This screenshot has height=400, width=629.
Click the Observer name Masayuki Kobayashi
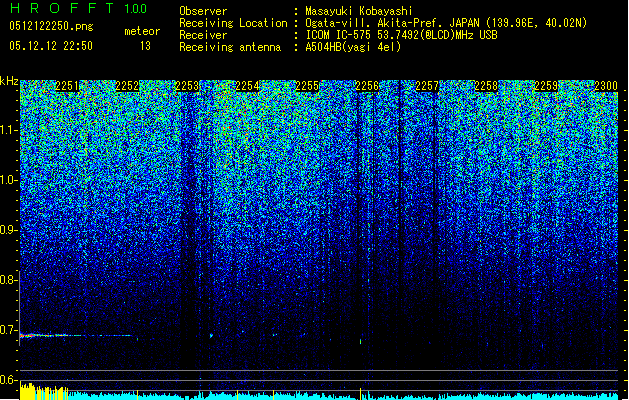(x=359, y=11)
